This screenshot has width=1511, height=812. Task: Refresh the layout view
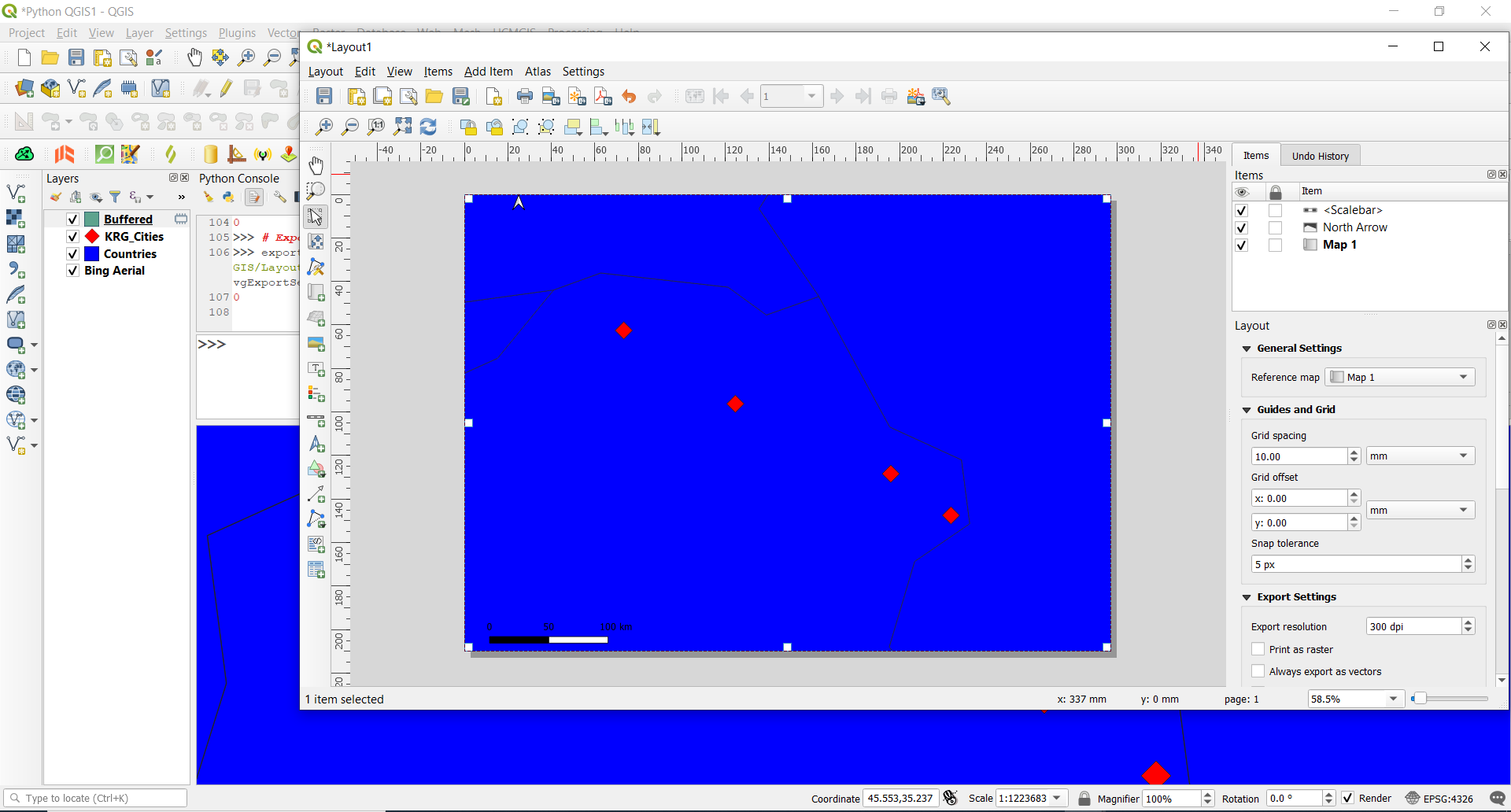point(428,127)
